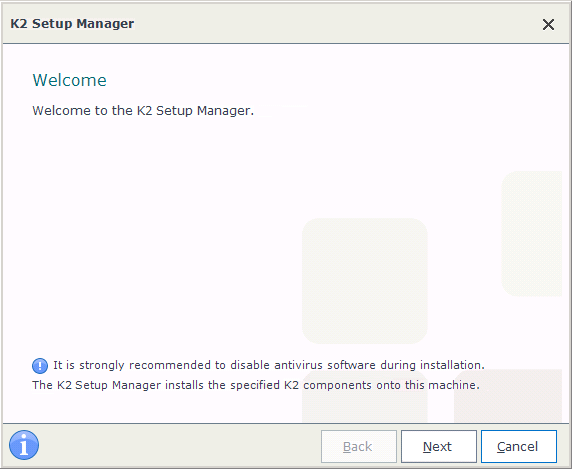Cancel the K2 setup wizard
Screen dimensions: 572x469
[x=518, y=446]
